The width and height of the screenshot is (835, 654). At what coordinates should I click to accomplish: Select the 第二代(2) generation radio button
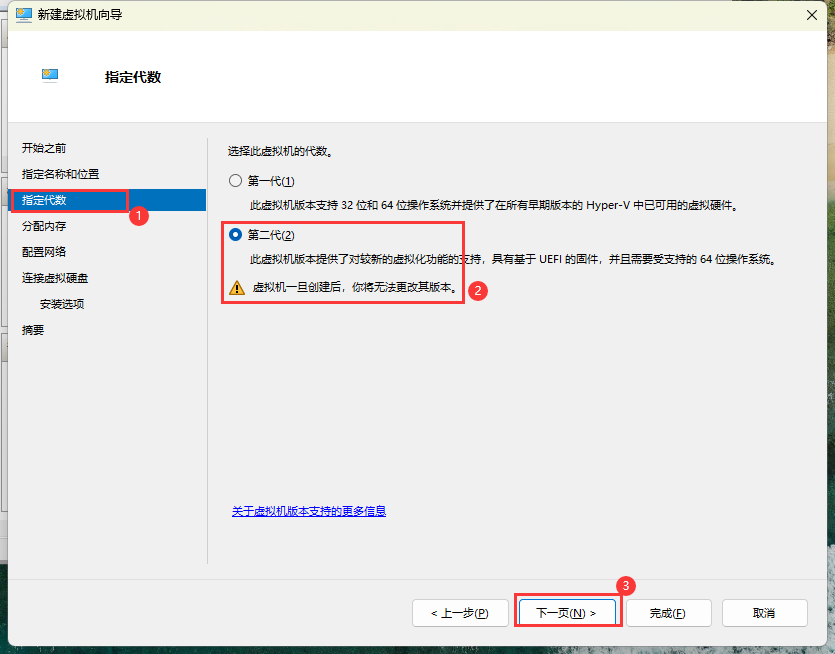pos(235,235)
